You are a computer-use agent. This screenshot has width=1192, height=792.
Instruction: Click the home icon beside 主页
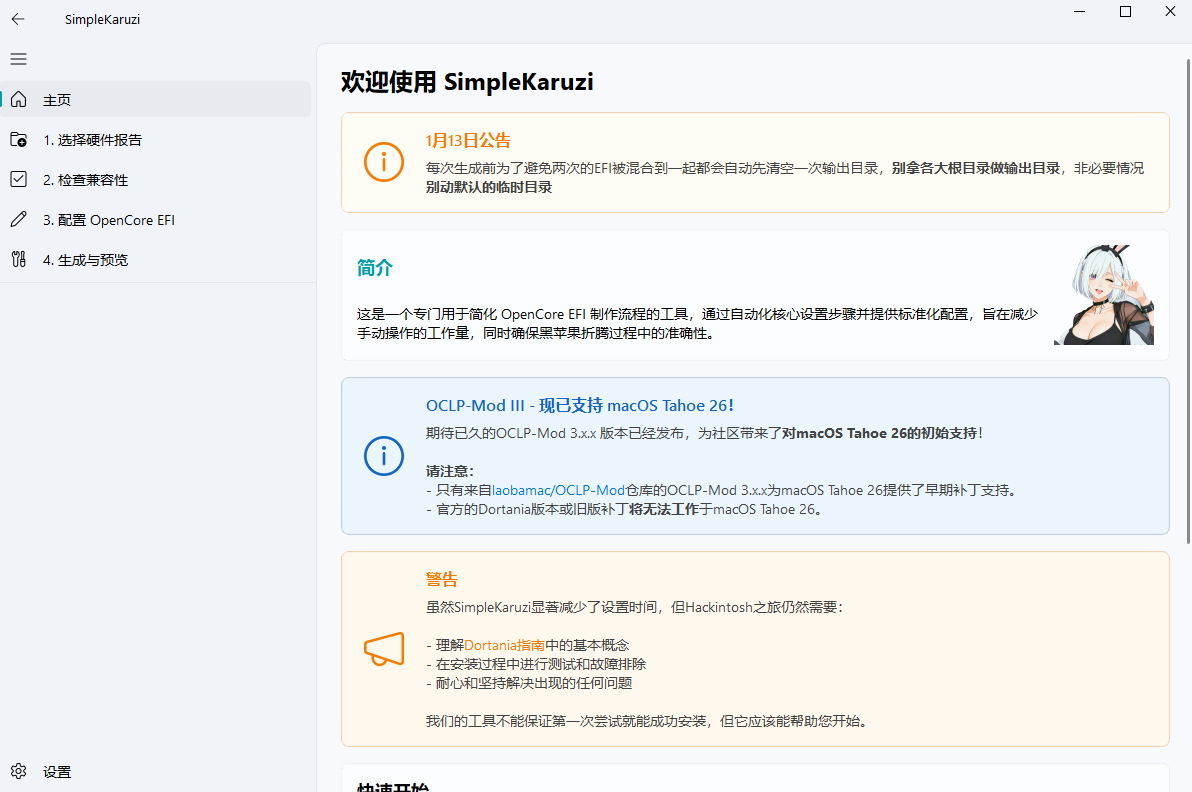[18, 100]
